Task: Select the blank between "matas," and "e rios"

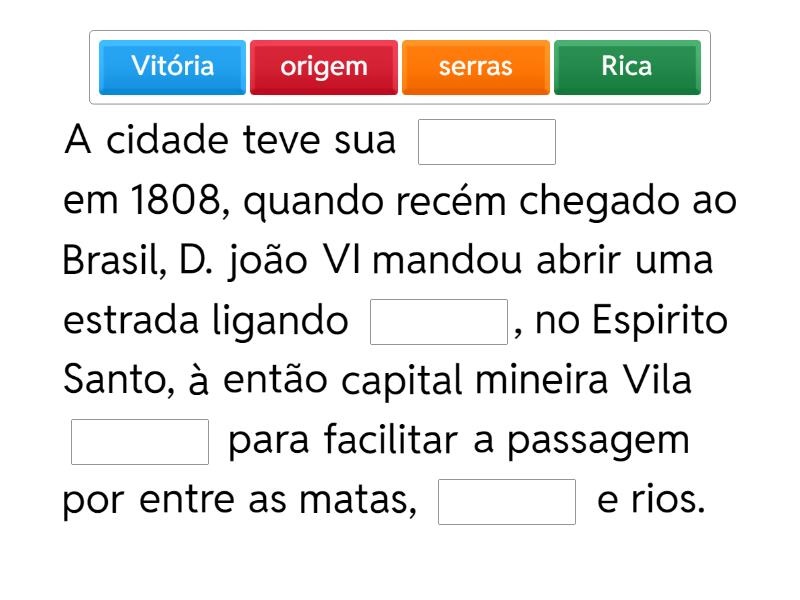Action: [x=507, y=502]
